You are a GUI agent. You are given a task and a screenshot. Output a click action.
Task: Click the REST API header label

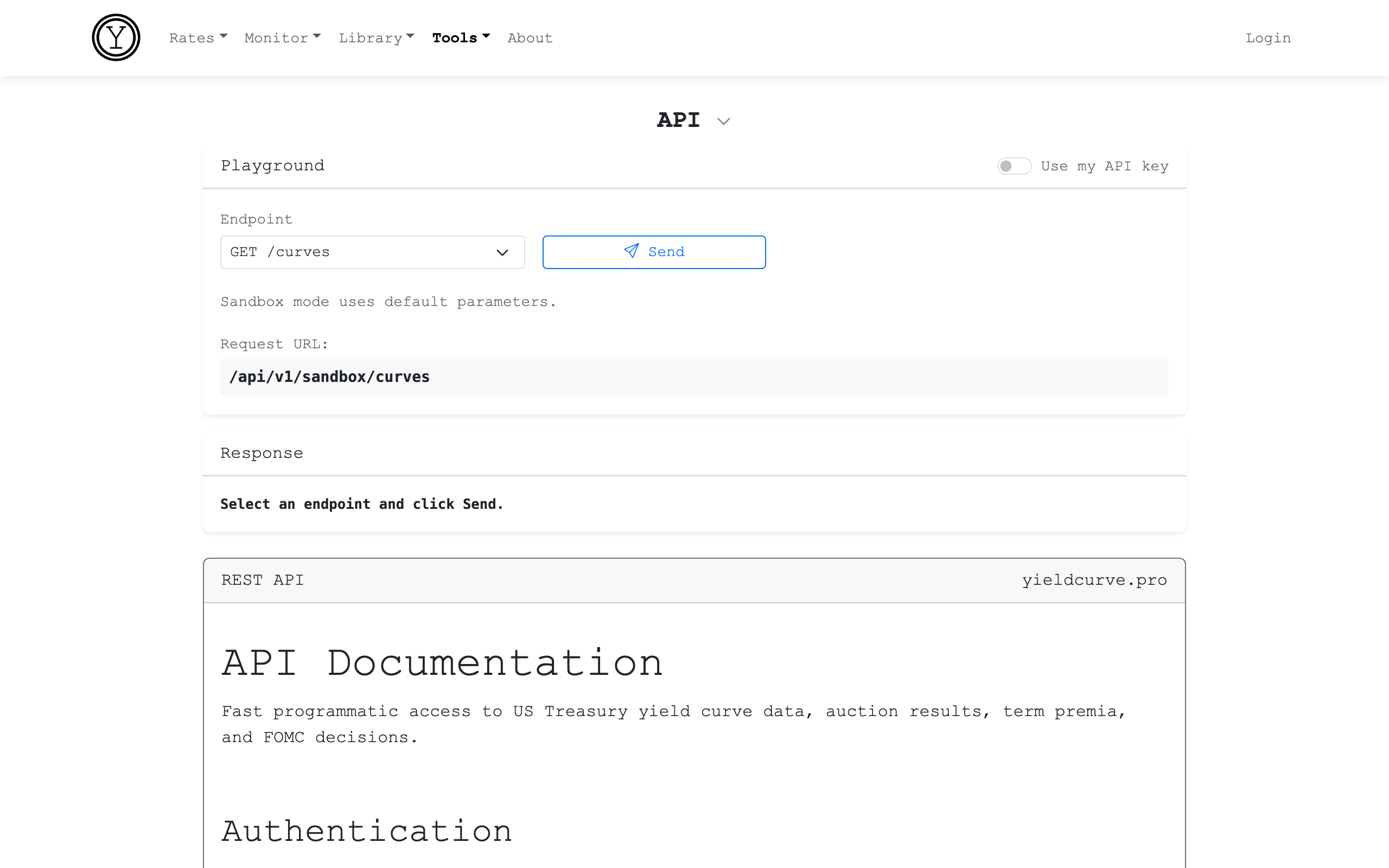pyautogui.click(x=262, y=580)
